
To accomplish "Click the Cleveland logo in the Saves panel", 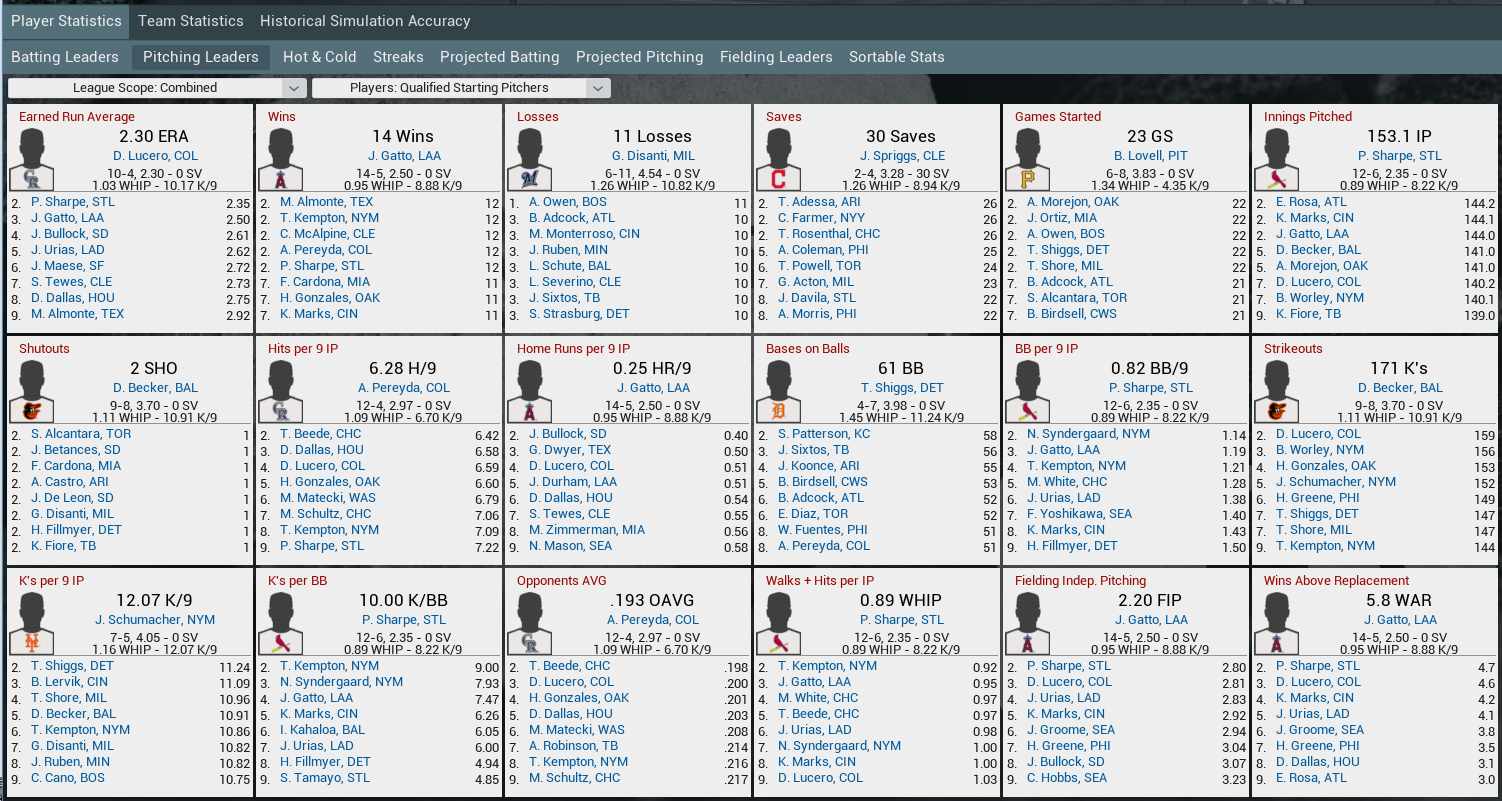I will pyautogui.click(x=779, y=179).
